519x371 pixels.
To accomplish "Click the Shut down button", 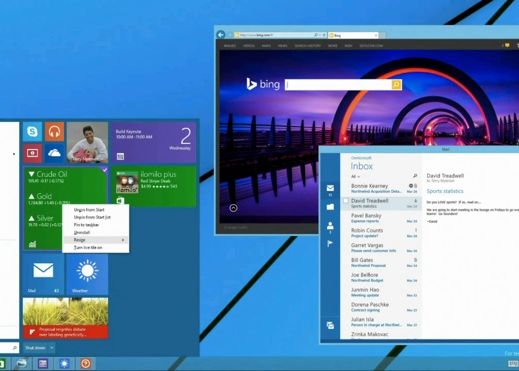I will click(x=36, y=348).
